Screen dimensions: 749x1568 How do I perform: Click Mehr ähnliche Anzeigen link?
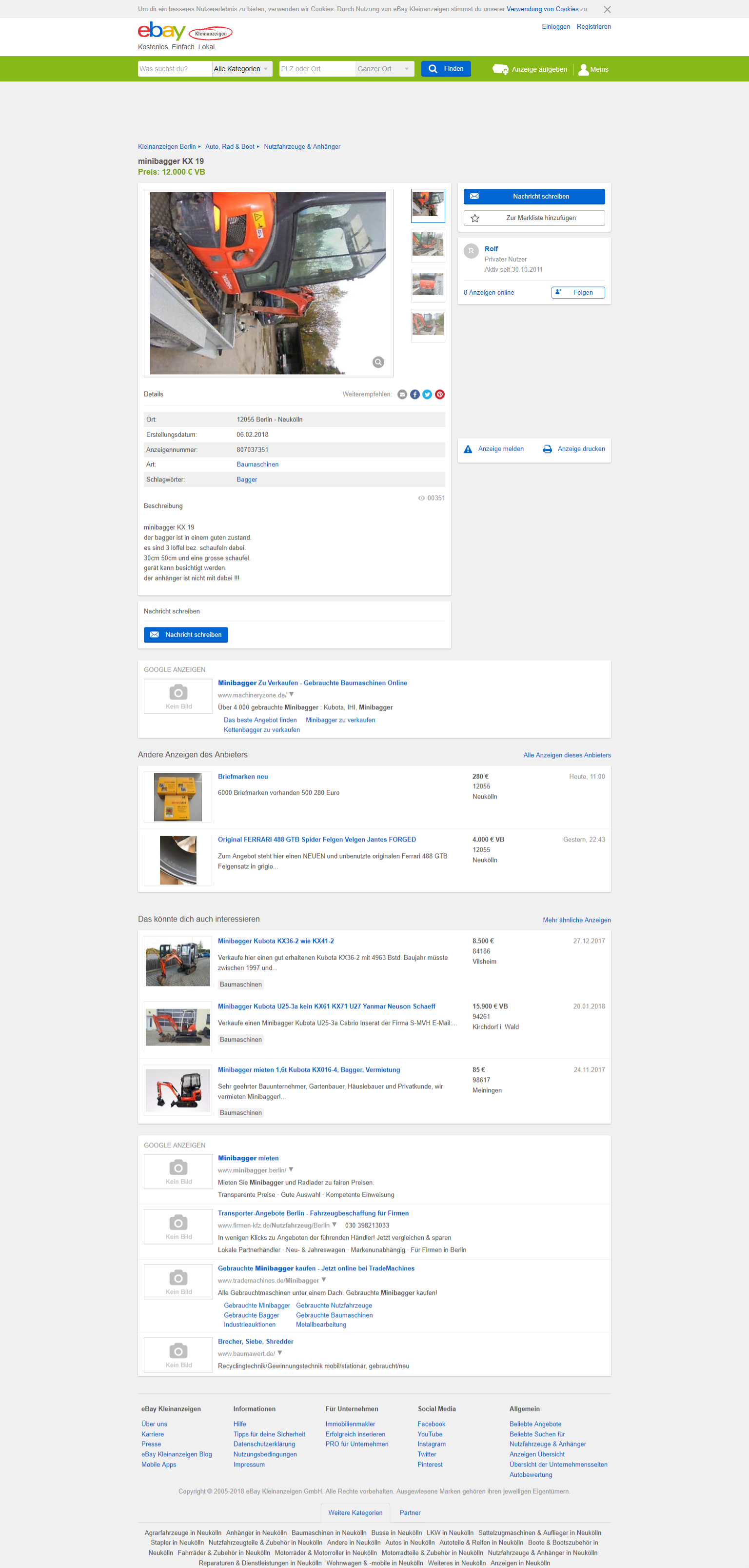[576, 920]
